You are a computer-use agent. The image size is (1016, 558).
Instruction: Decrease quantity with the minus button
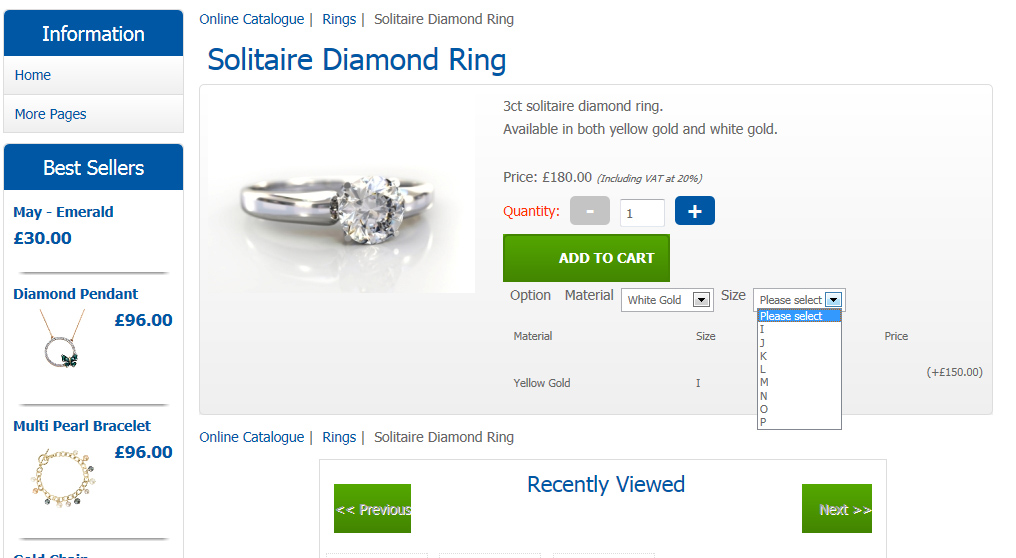coord(589,211)
